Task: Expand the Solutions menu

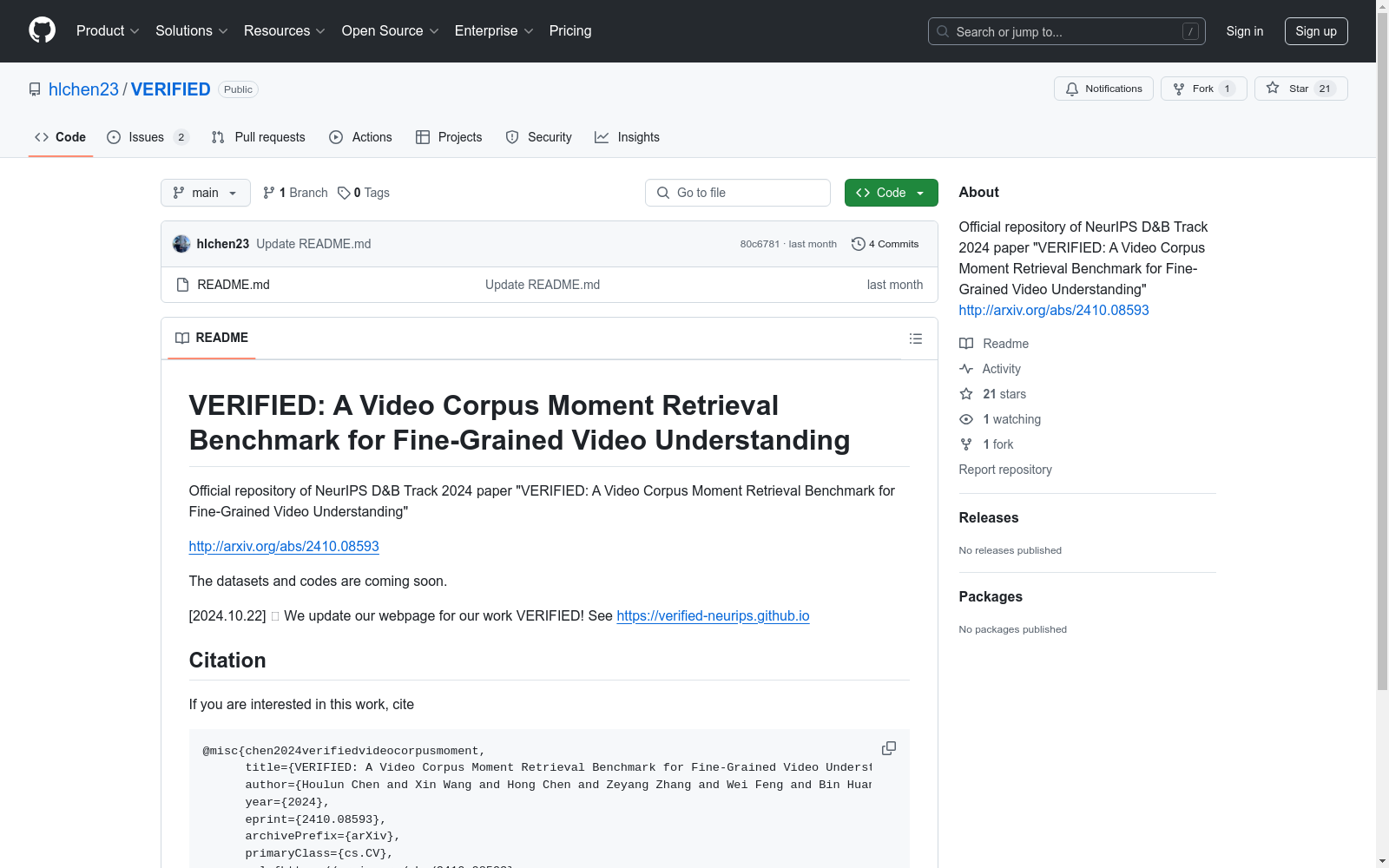Action: click(192, 31)
